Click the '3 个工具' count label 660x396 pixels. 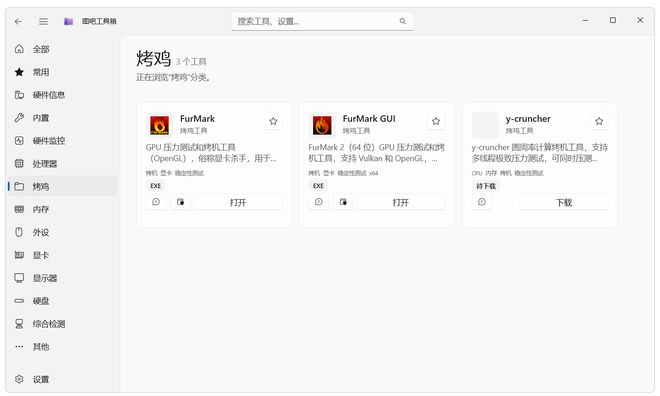pyautogui.click(x=191, y=61)
